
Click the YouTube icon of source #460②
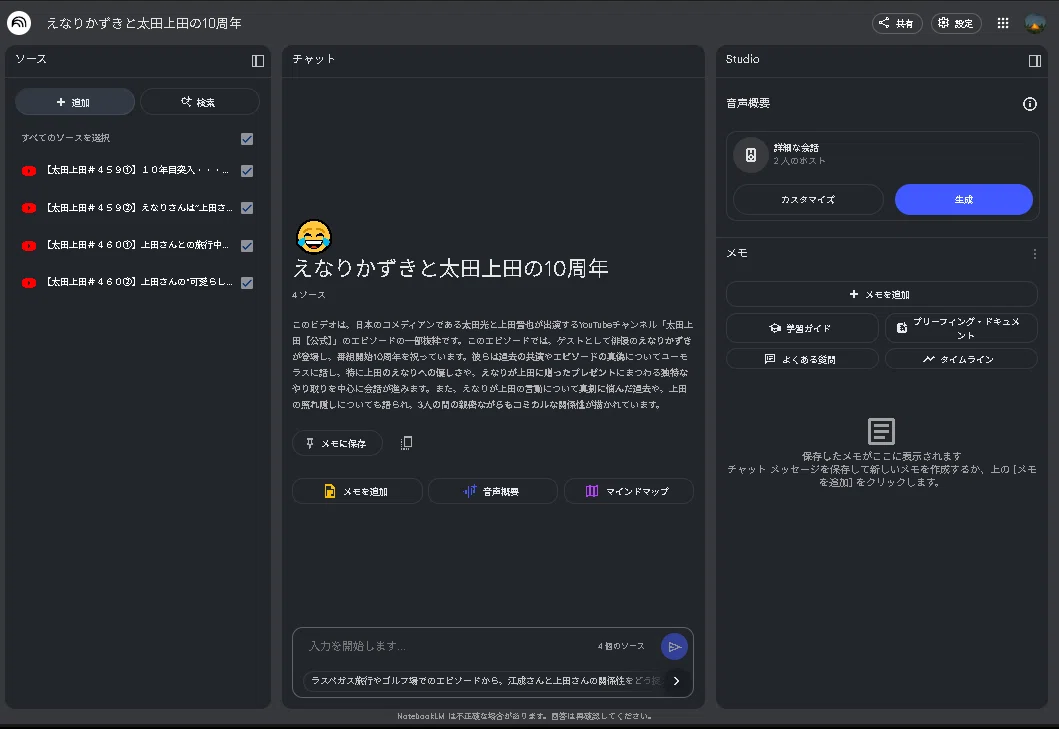click(x=28, y=282)
